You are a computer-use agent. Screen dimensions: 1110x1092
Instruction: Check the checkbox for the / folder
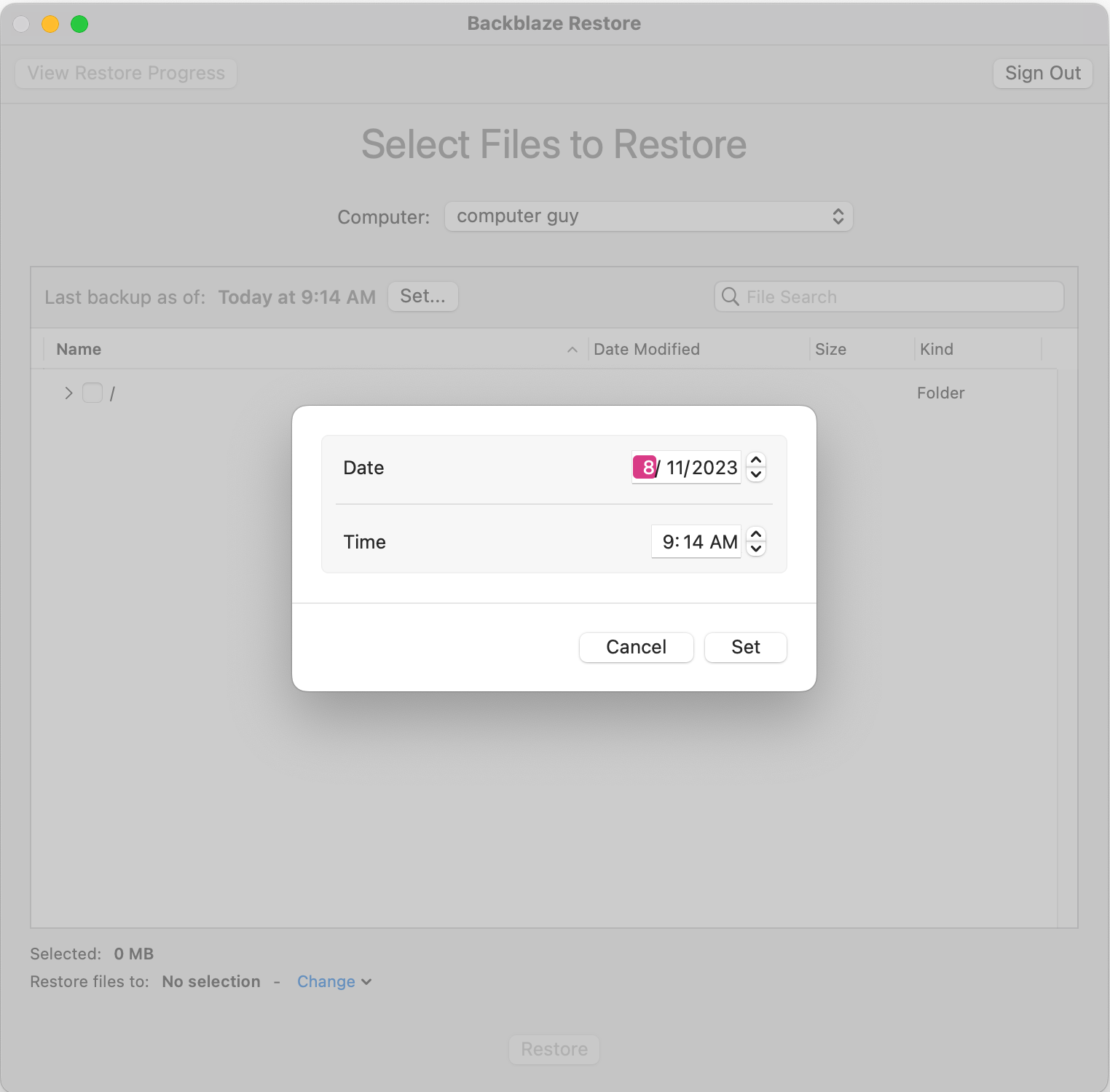pyautogui.click(x=92, y=393)
